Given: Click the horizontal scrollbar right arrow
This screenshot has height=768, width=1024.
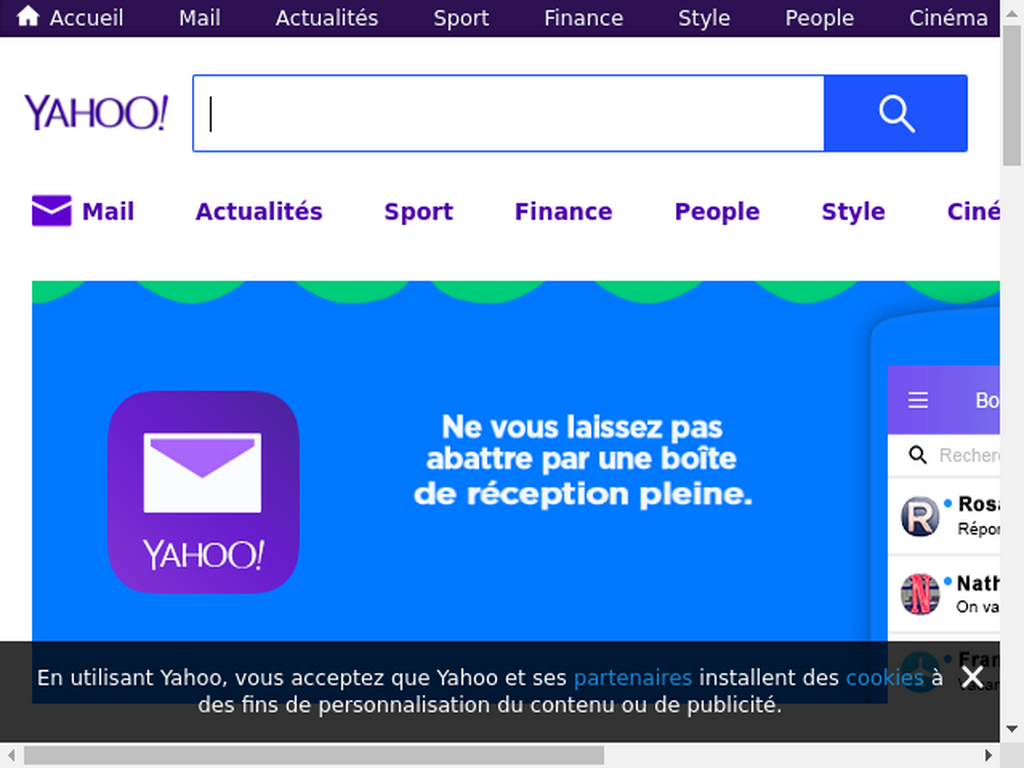Looking at the screenshot, I should tap(989, 756).
